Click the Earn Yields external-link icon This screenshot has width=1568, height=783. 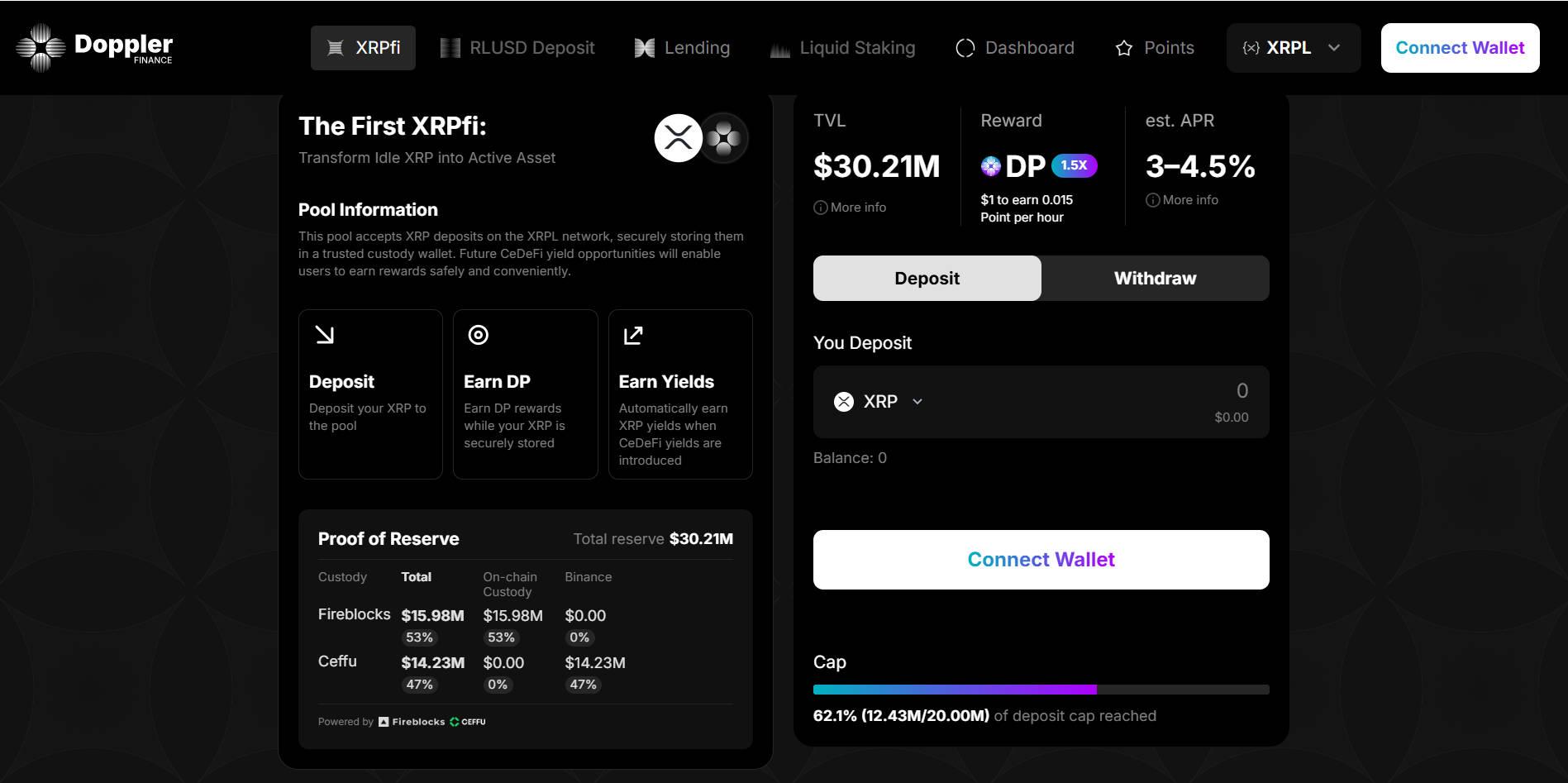click(x=631, y=335)
